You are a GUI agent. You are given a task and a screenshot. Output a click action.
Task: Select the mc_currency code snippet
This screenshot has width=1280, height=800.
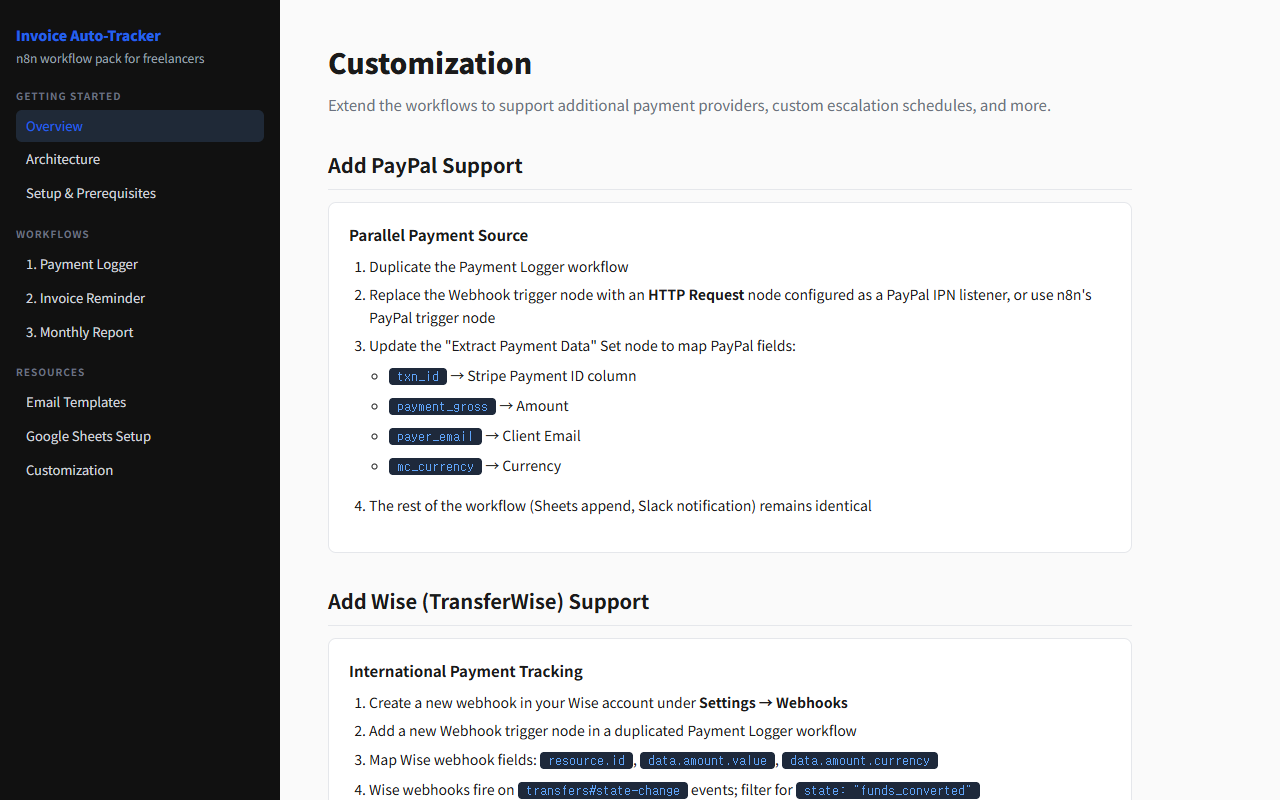pyautogui.click(x=435, y=466)
